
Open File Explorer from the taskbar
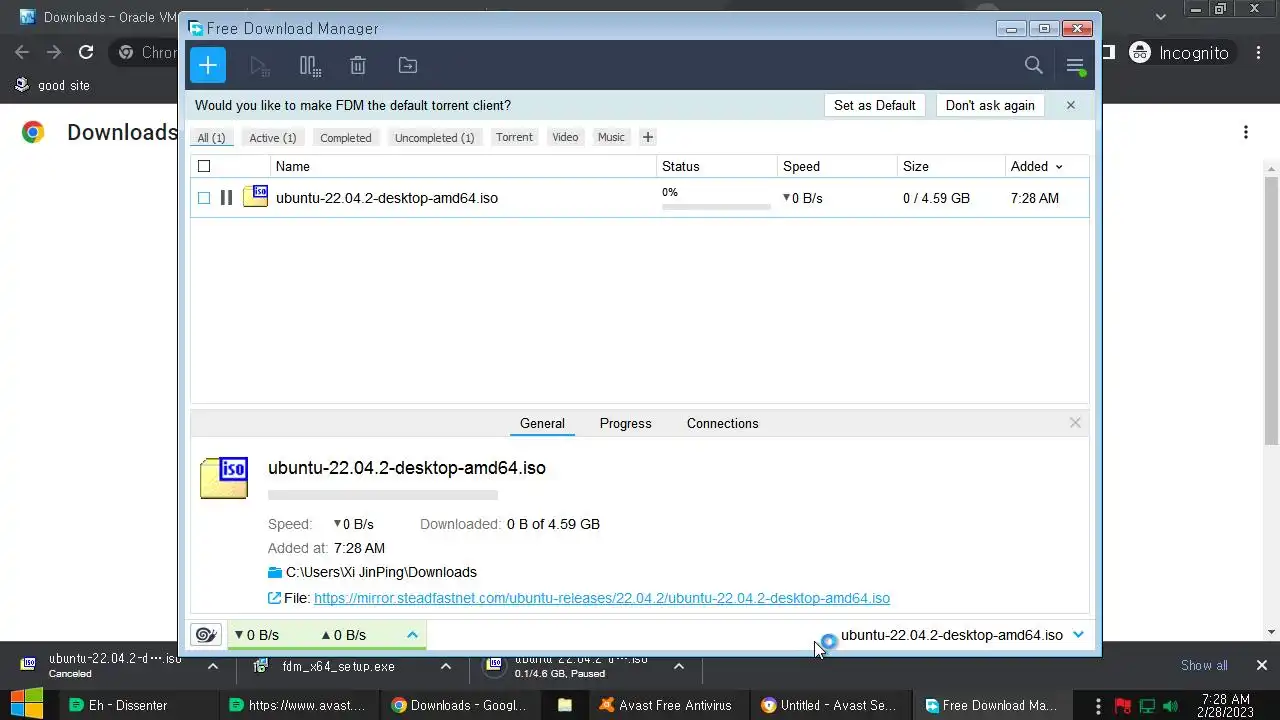(x=565, y=705)
